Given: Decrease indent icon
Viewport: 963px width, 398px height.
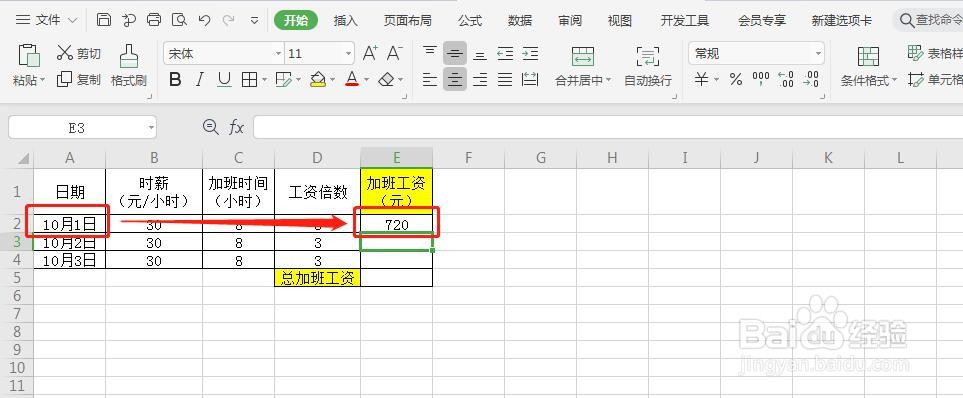Looking at the screenshot, I should pos(505,53).
